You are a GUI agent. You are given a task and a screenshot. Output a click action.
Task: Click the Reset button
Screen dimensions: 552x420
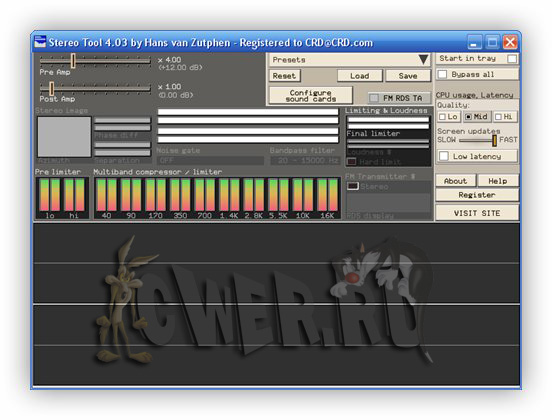284,76
